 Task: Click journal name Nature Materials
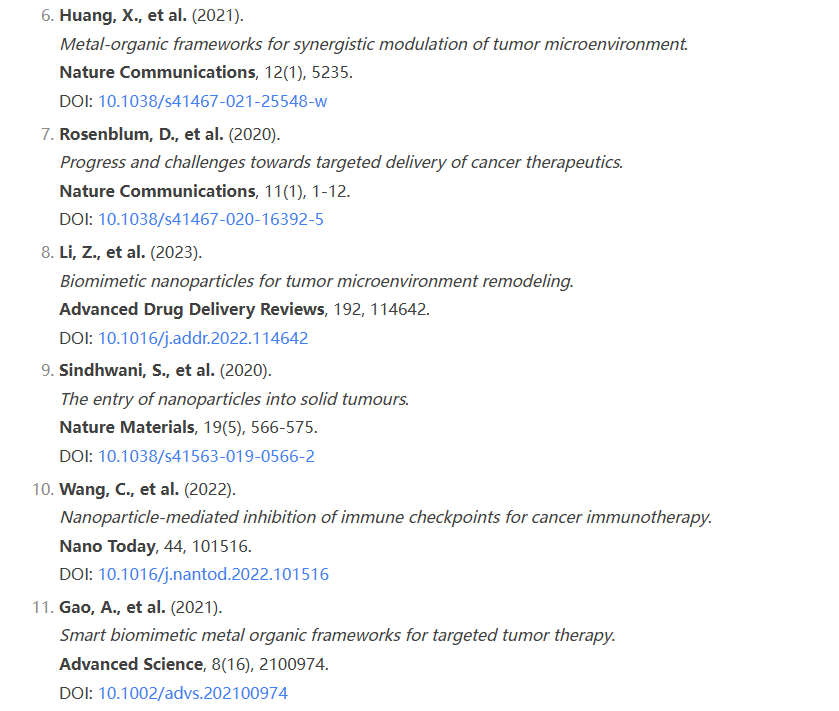click(x=127, y=428)
